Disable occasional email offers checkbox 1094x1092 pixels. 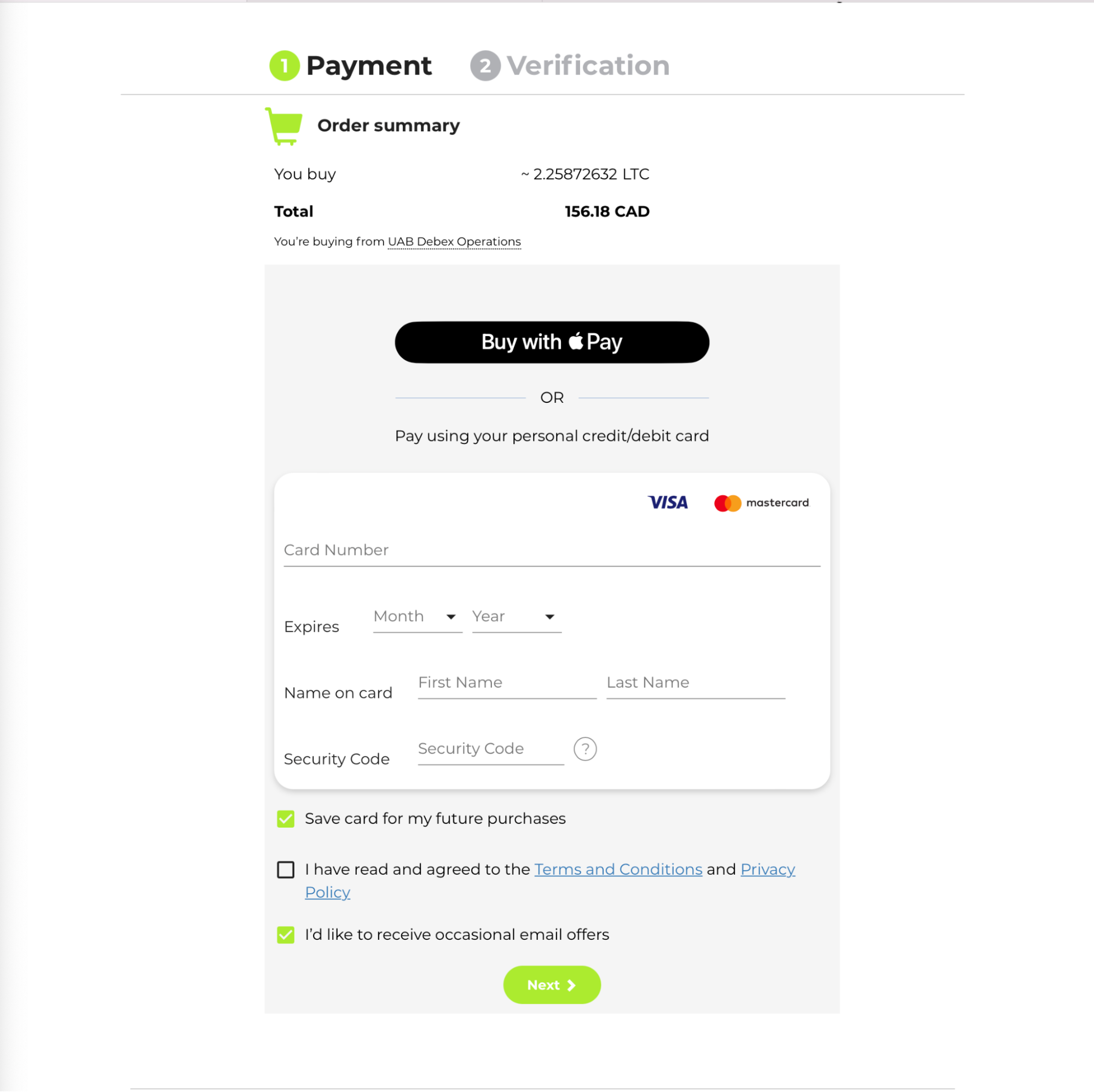[286, 935]
